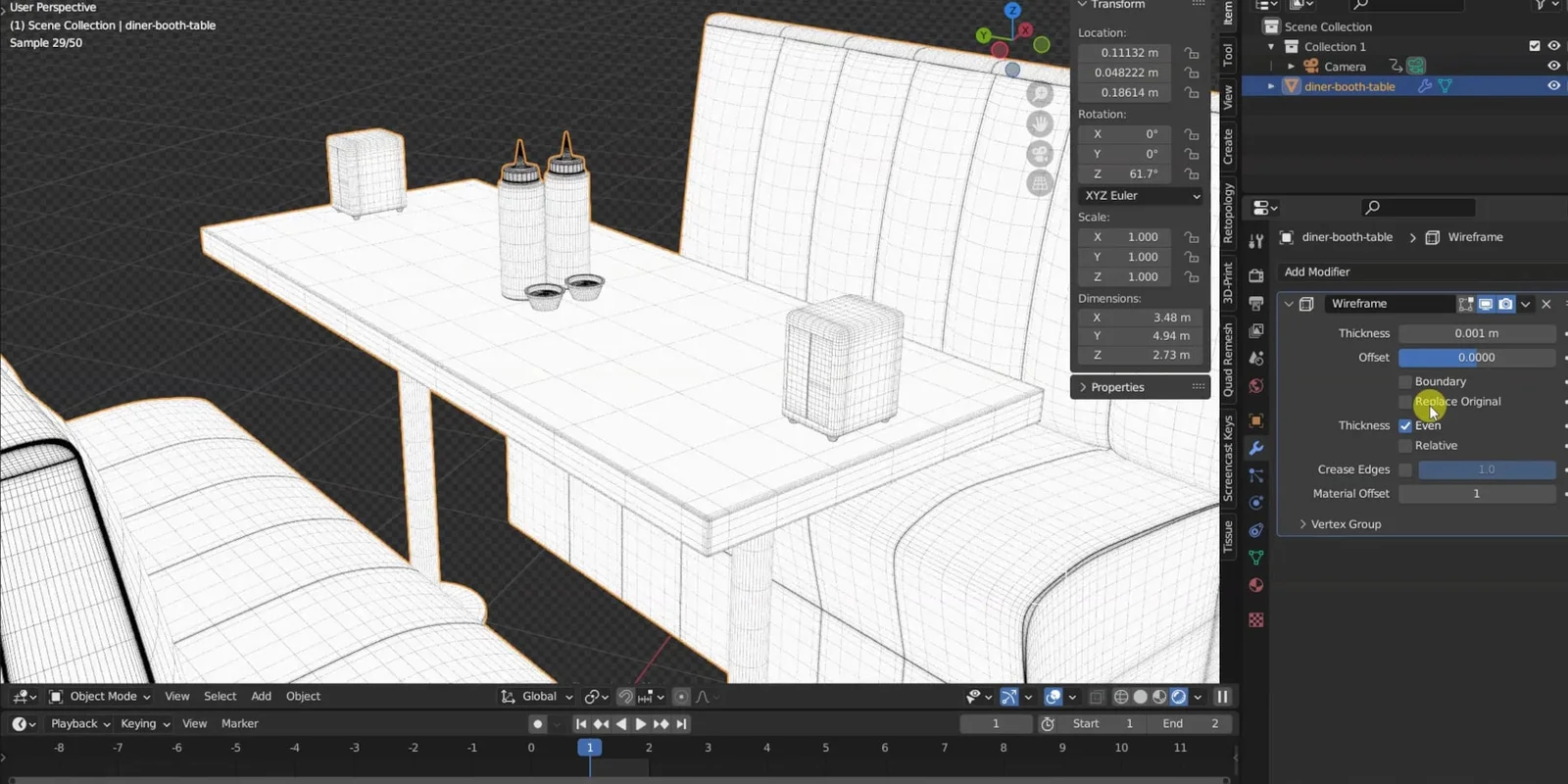Open the Object Mode dropdown
The image size is (1568, 784).
(x=101, y=697)
